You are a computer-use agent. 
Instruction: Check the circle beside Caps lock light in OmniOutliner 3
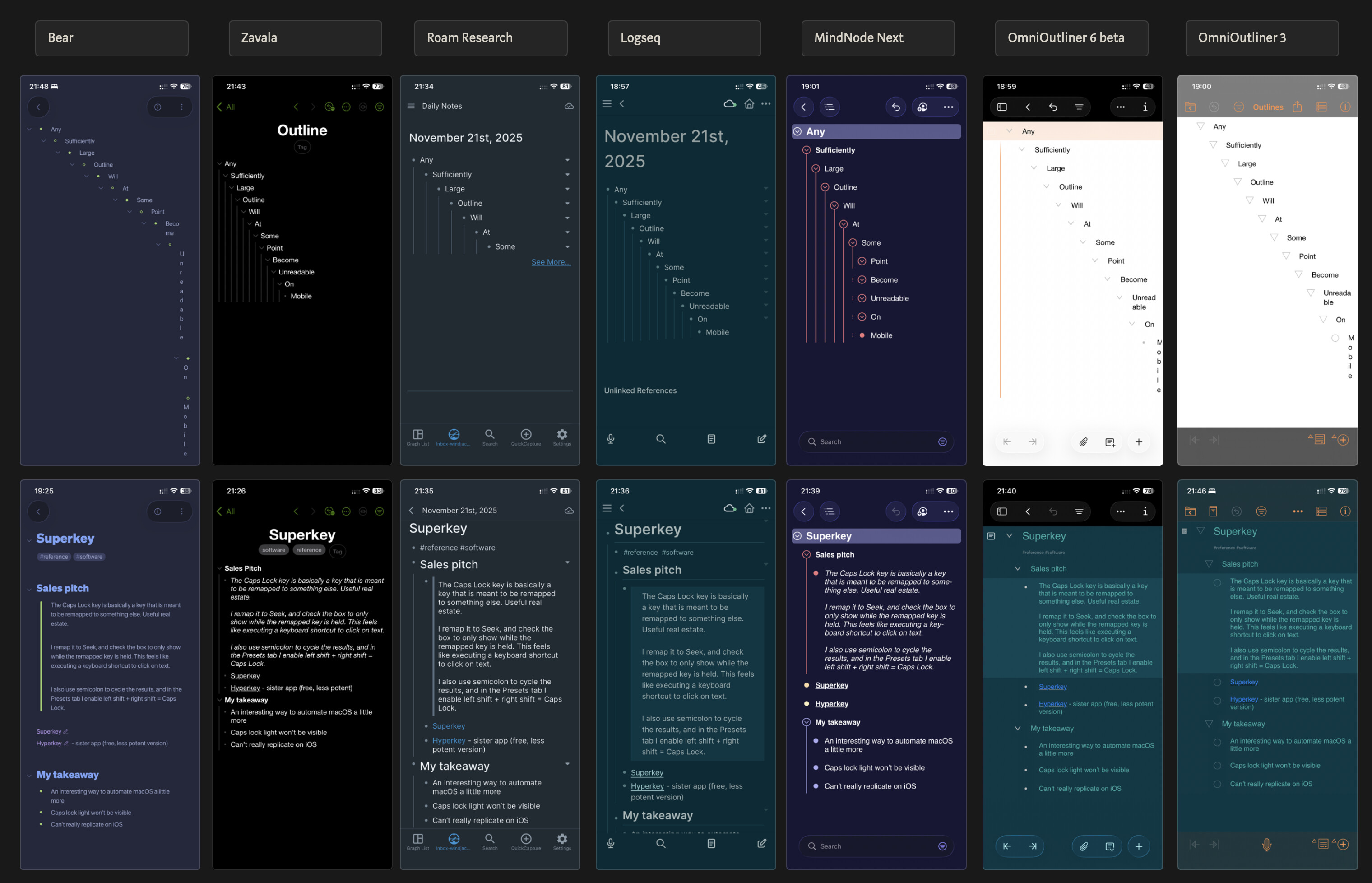1217,766
